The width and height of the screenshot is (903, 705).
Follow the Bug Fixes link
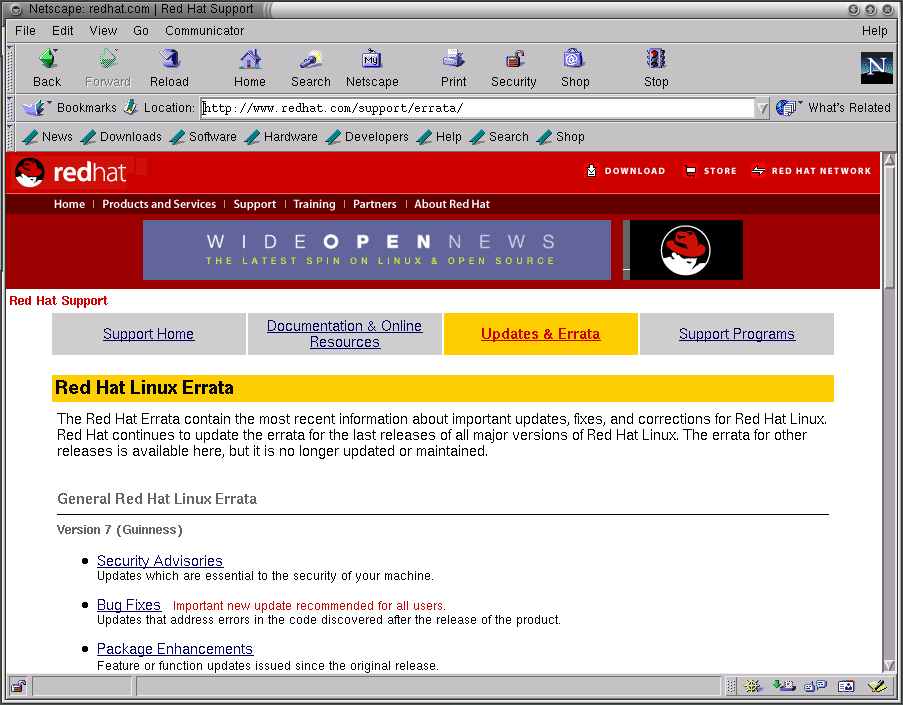pyautogui.click(x=129, y=605)
